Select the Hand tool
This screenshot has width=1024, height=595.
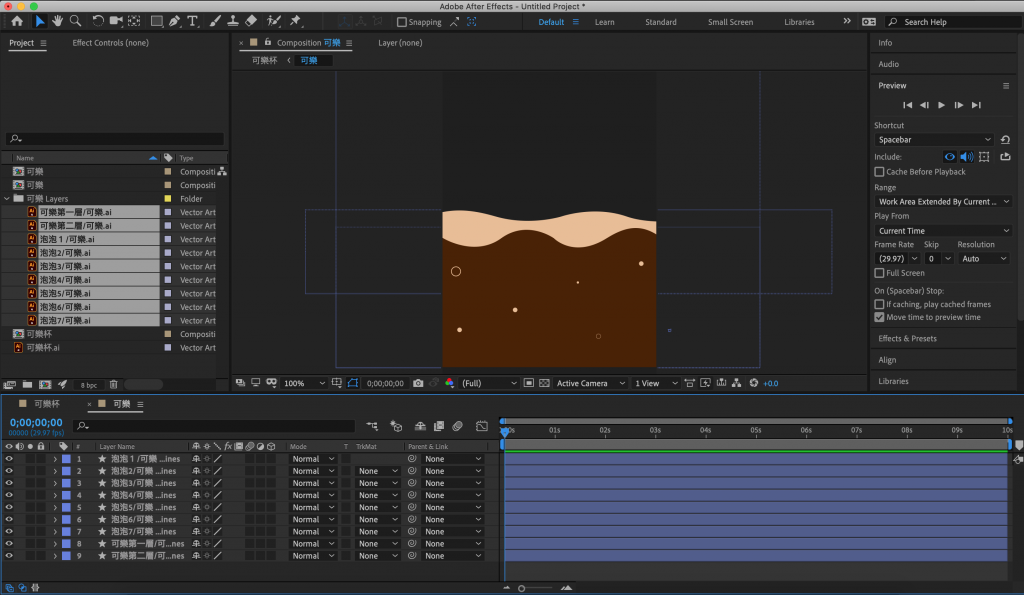click(57, 21)
